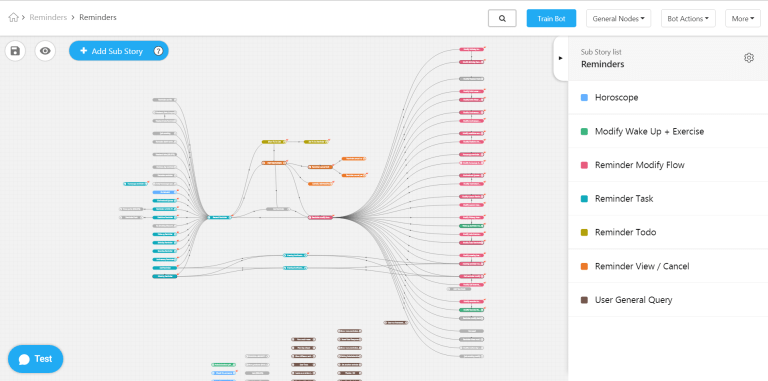Click the search magnifier button
Screen dimensions: 768x381
point(502,19)
